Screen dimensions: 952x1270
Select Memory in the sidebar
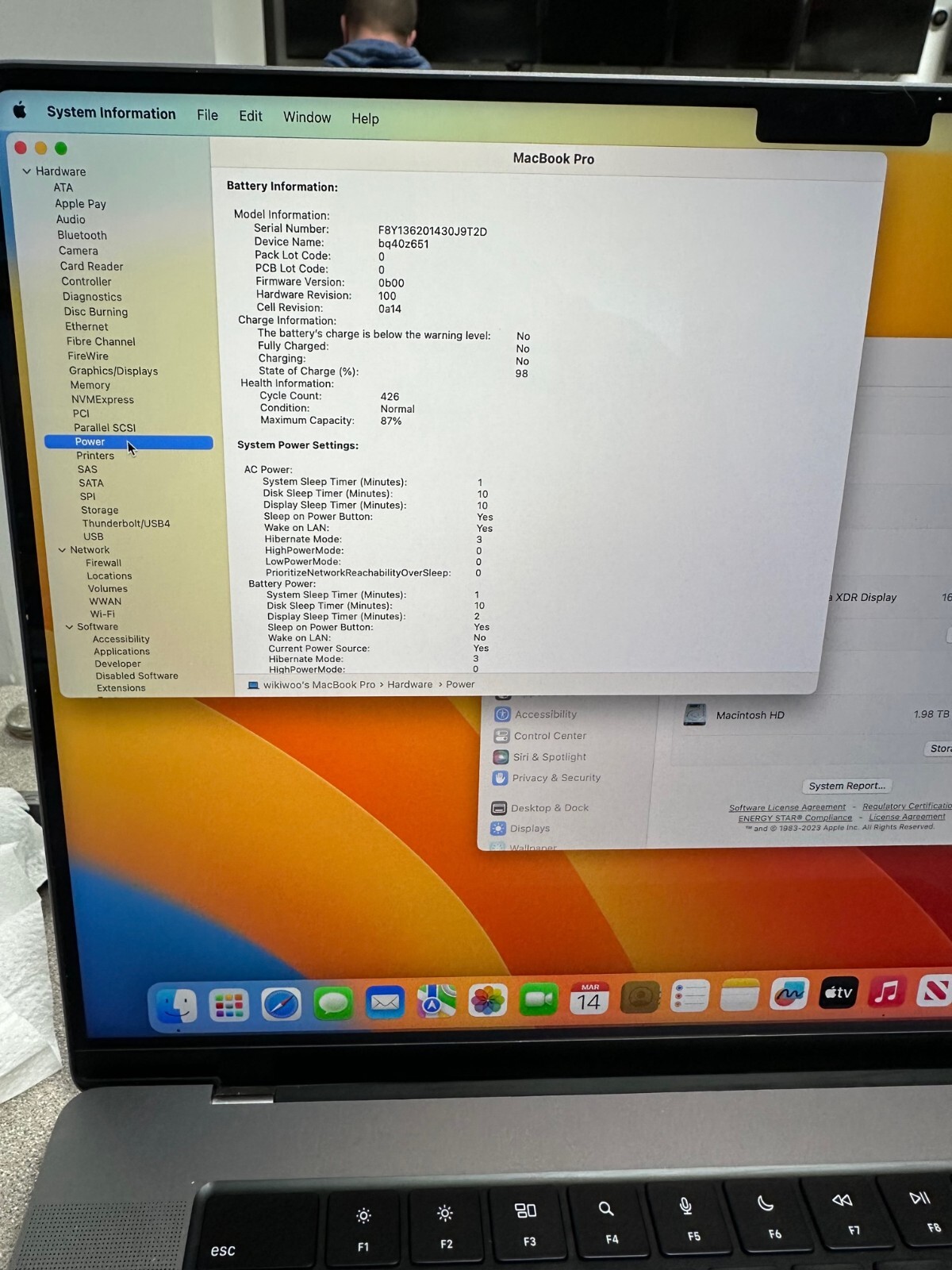pyautogui.click(x=90, y=385)
